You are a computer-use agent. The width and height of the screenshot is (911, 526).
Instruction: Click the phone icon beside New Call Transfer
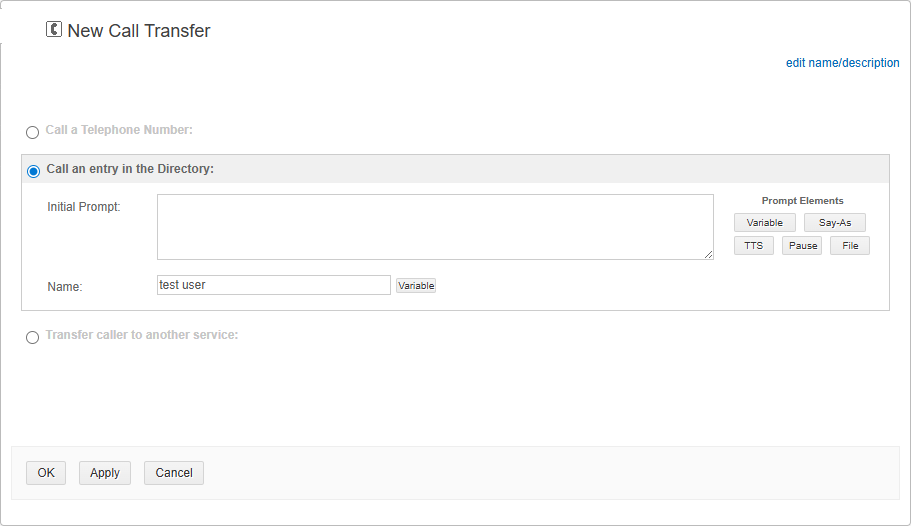(x=54, y=30)
